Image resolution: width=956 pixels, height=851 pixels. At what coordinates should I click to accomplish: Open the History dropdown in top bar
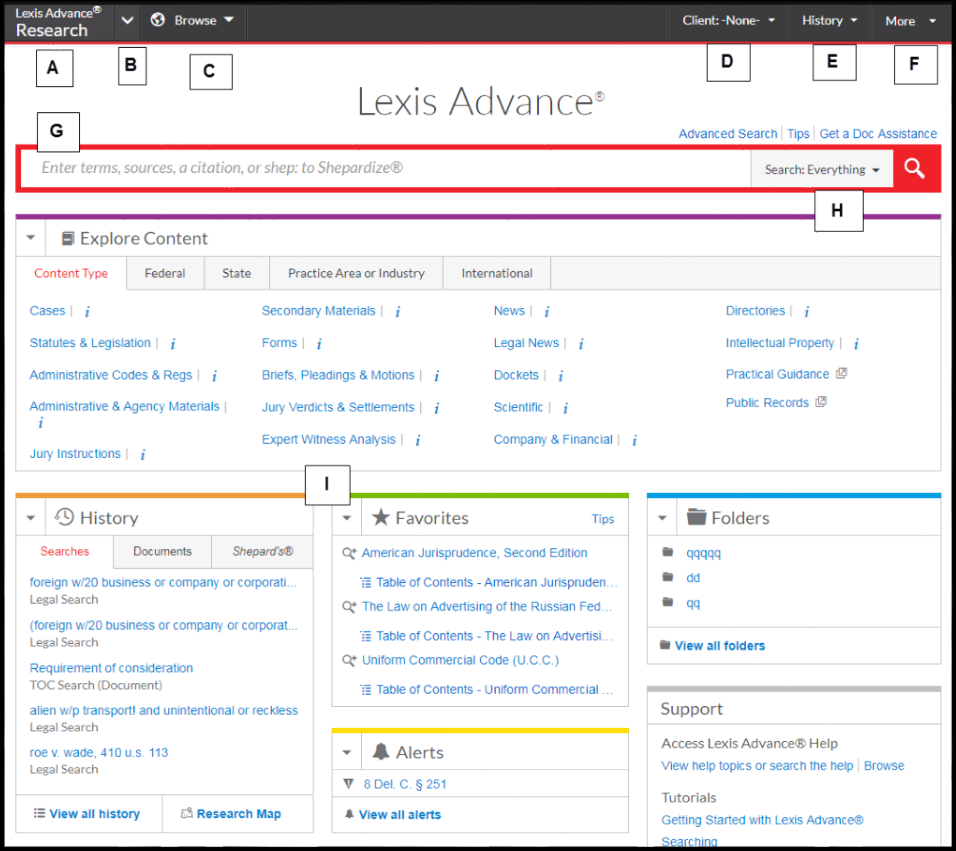click(829, 21)
